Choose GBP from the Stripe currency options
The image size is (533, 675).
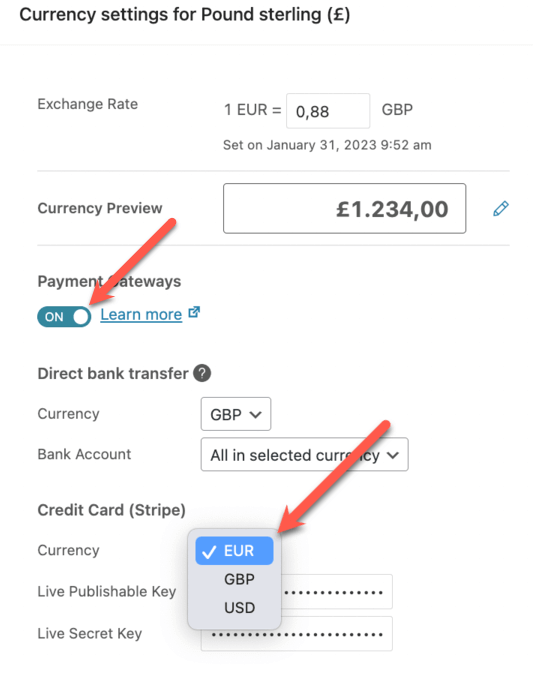(239, 579)
